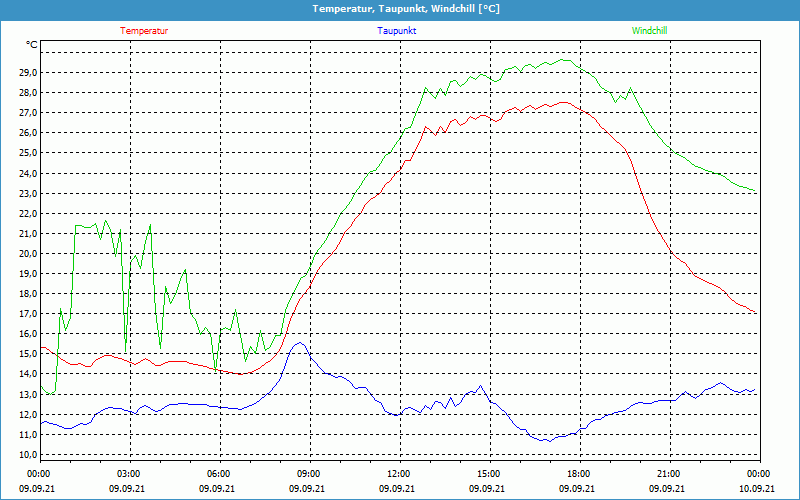The image size is (800, 500).
Task: Click the 11,0 y-axis value
Action: coord(29,435)
